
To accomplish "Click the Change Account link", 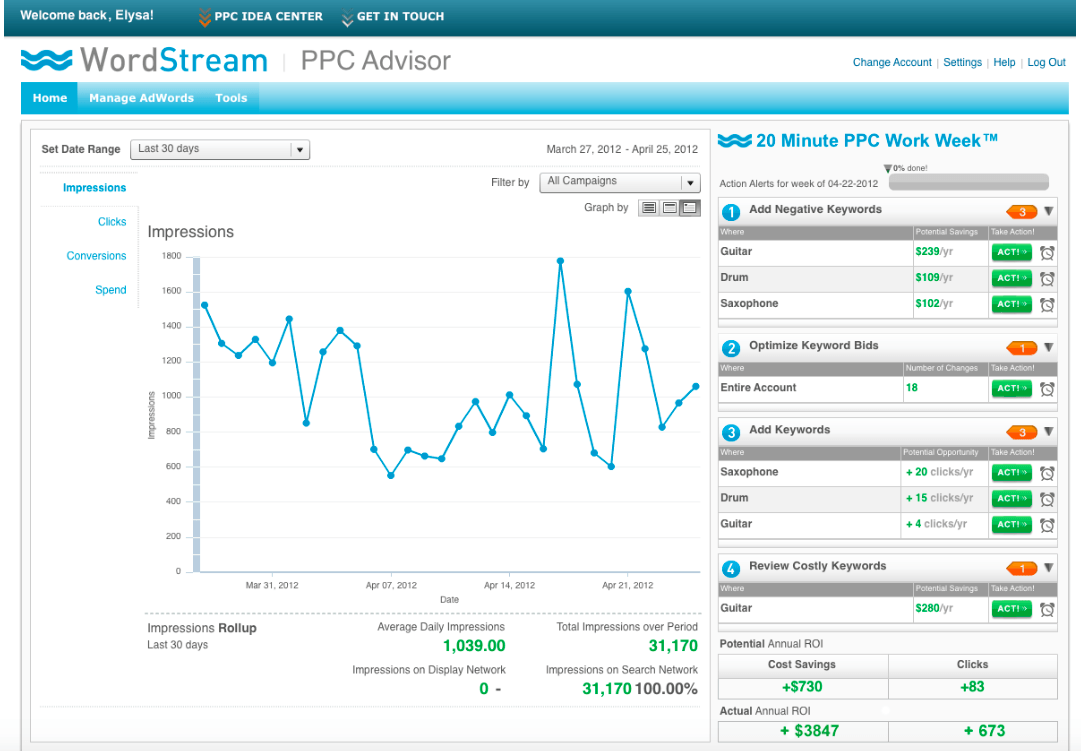I will [x=892, y=62].
